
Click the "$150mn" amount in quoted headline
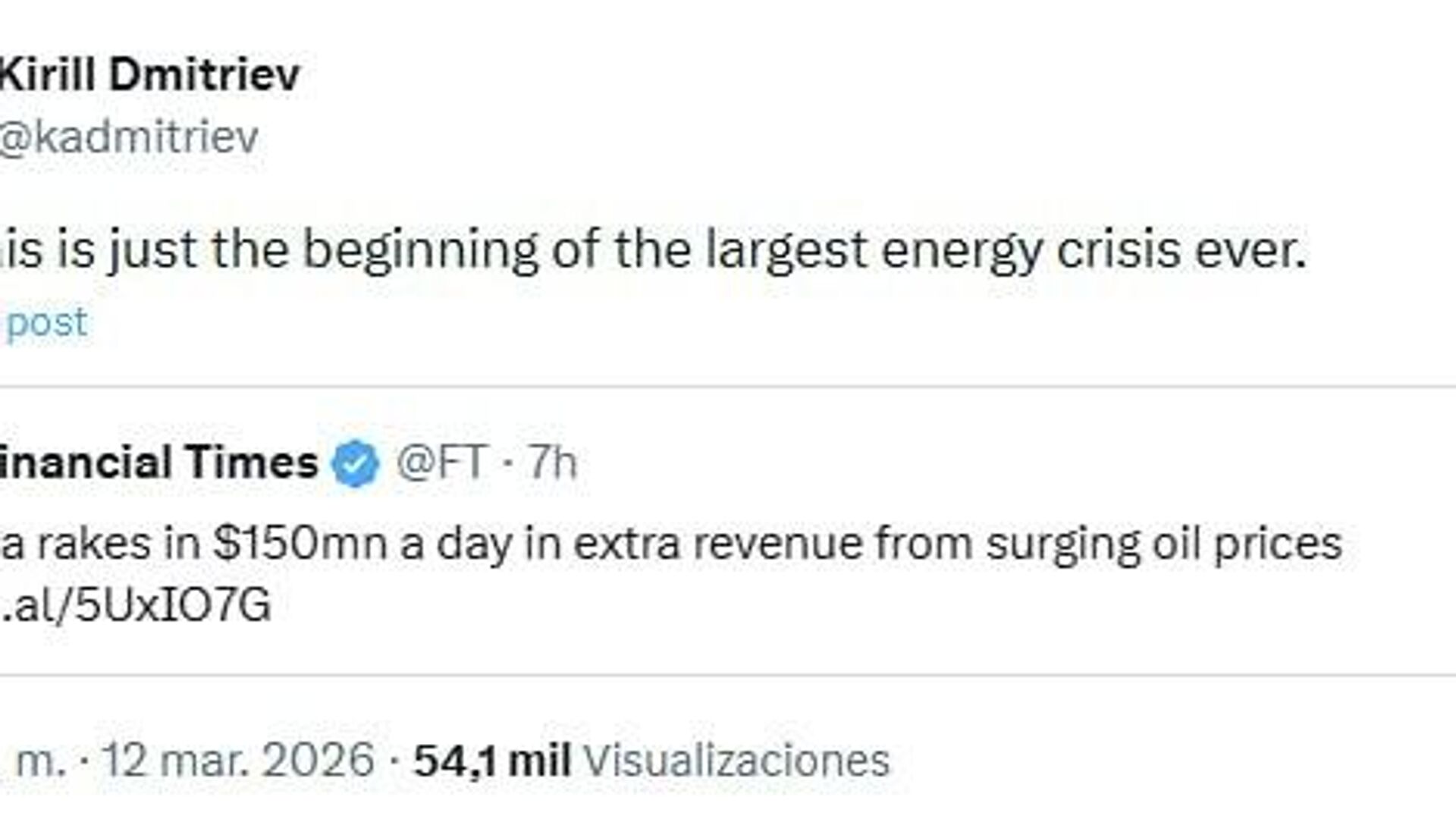300,544
